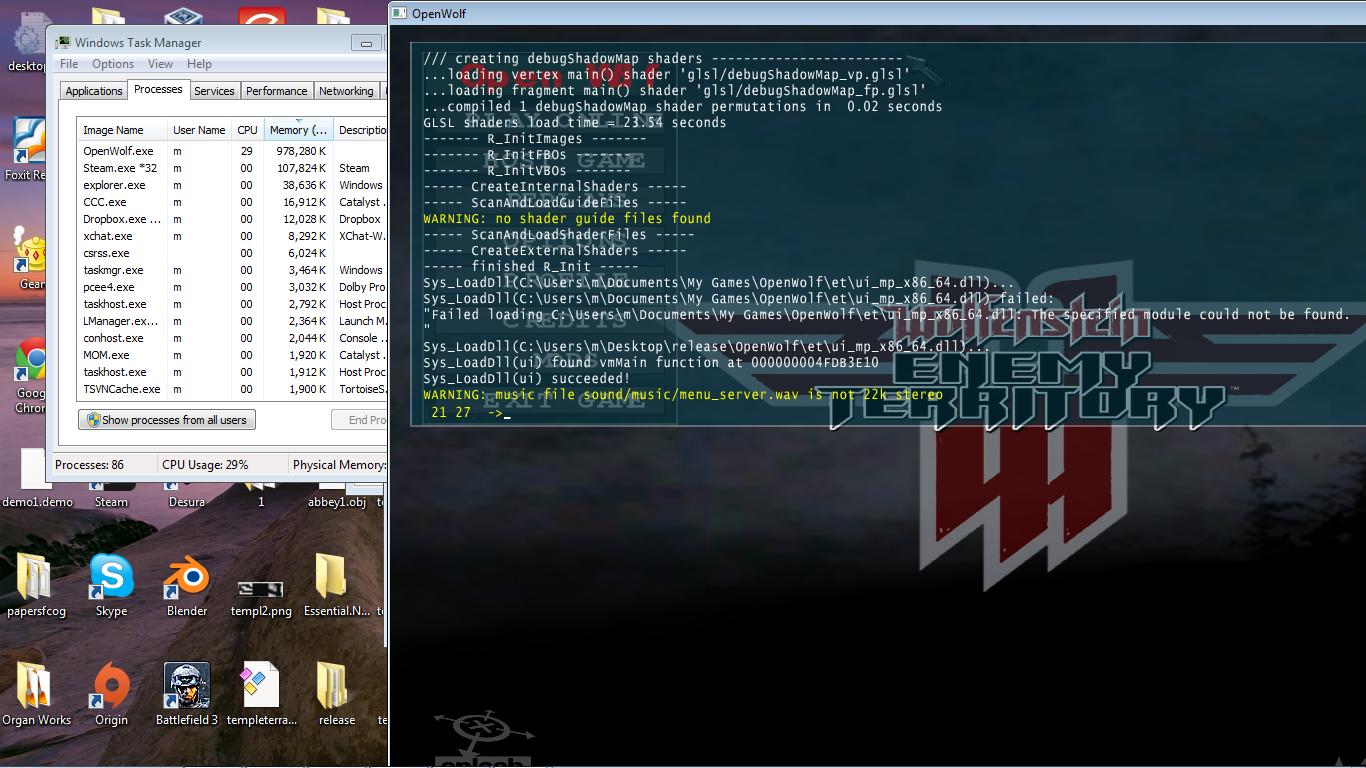Click the 978,280 K memory value
The image size is (1366, 768).
click(299, 151)
